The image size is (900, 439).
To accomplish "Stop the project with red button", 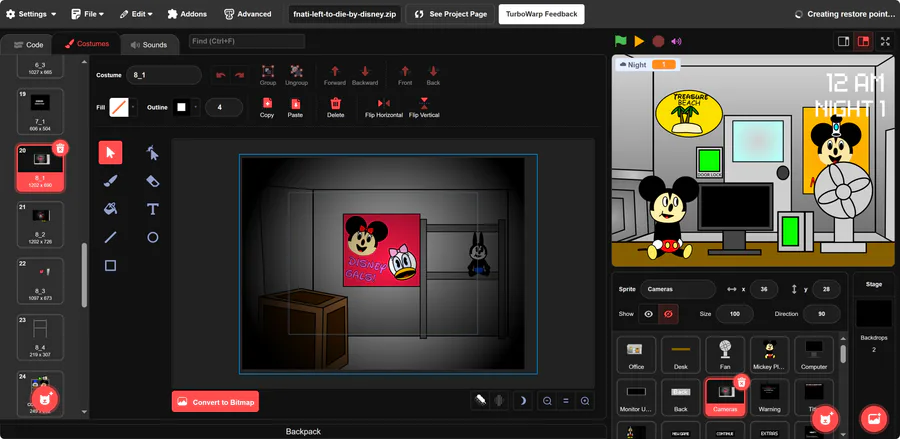I will (658, 41).
